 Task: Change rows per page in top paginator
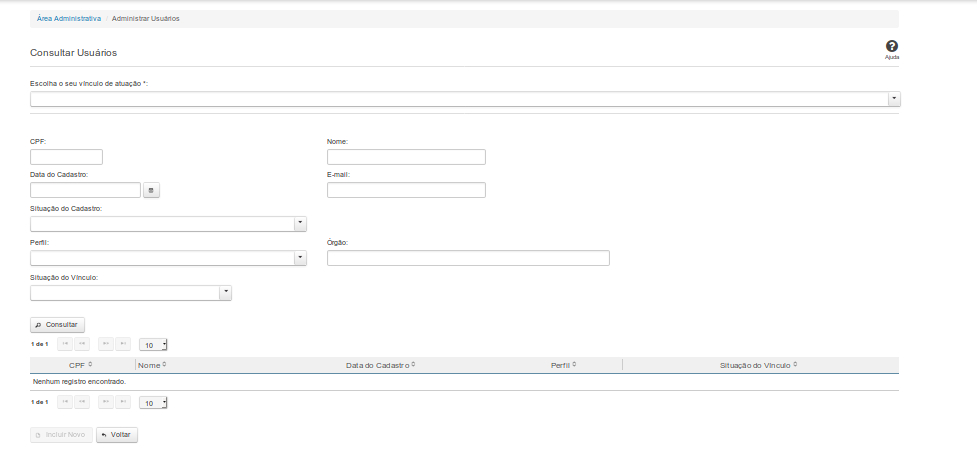point(153,345)
